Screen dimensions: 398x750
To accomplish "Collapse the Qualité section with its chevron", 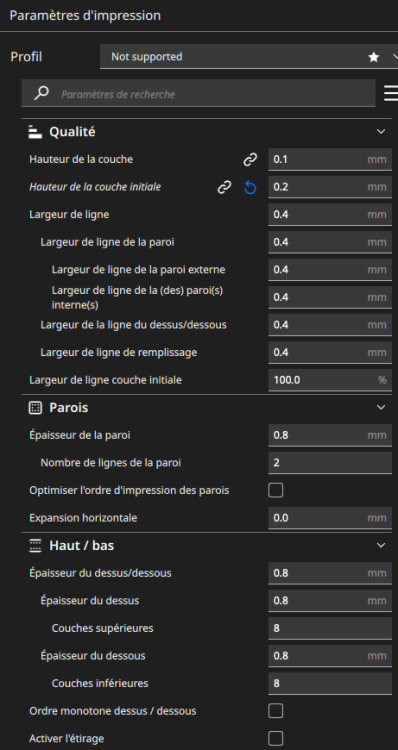I will [381, 132].
